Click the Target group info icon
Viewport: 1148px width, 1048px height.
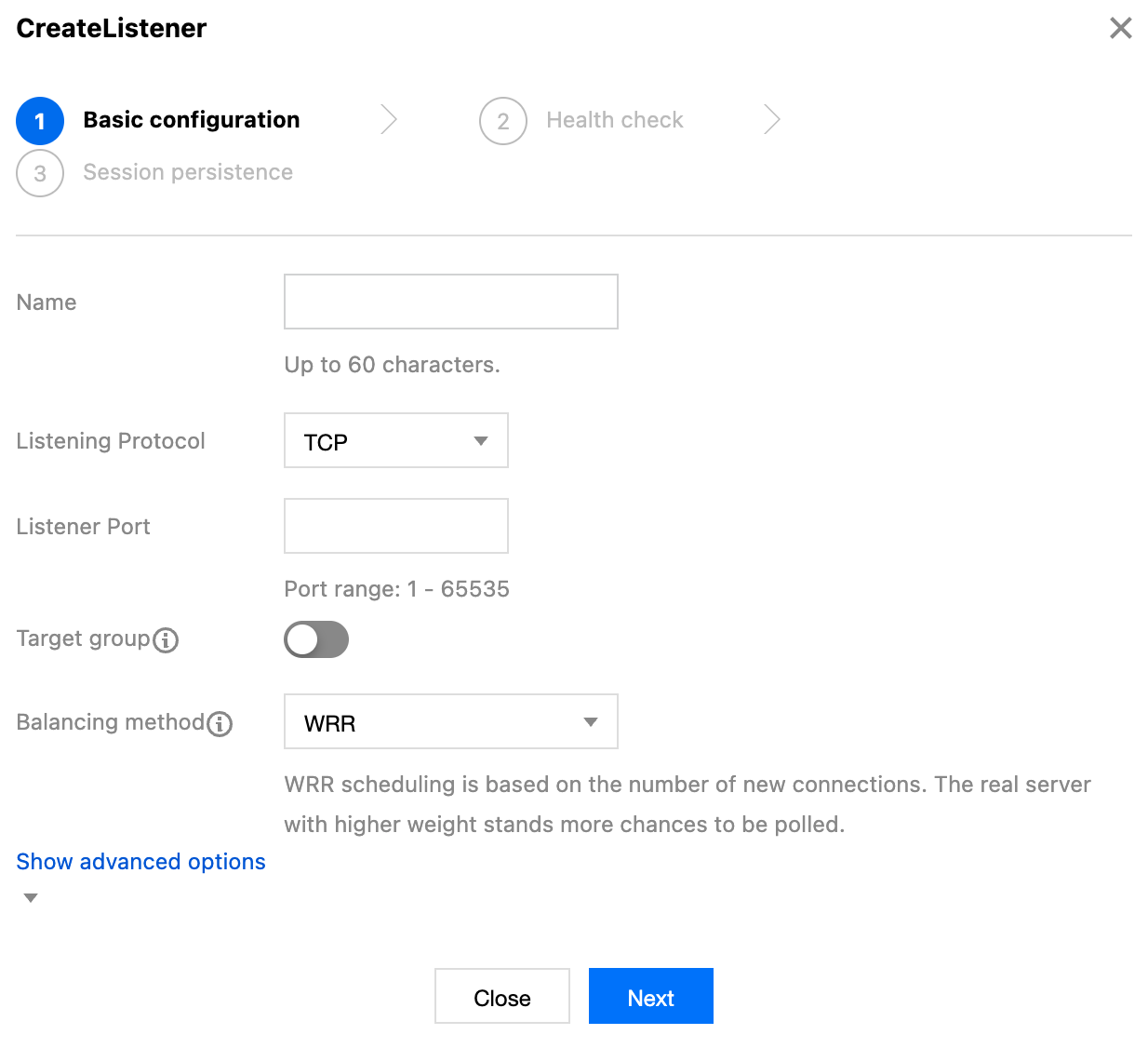166,640
